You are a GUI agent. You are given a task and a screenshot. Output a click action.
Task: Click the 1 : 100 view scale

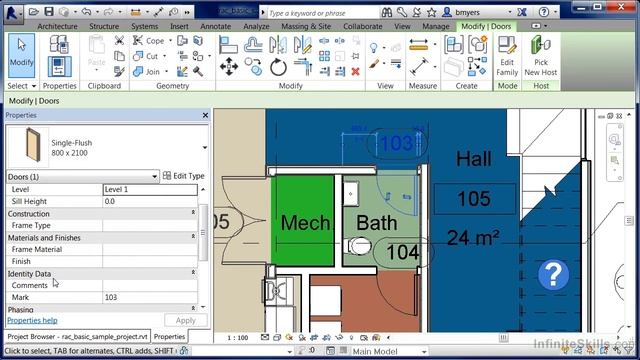pyautogui.click(x=238, y=338)
